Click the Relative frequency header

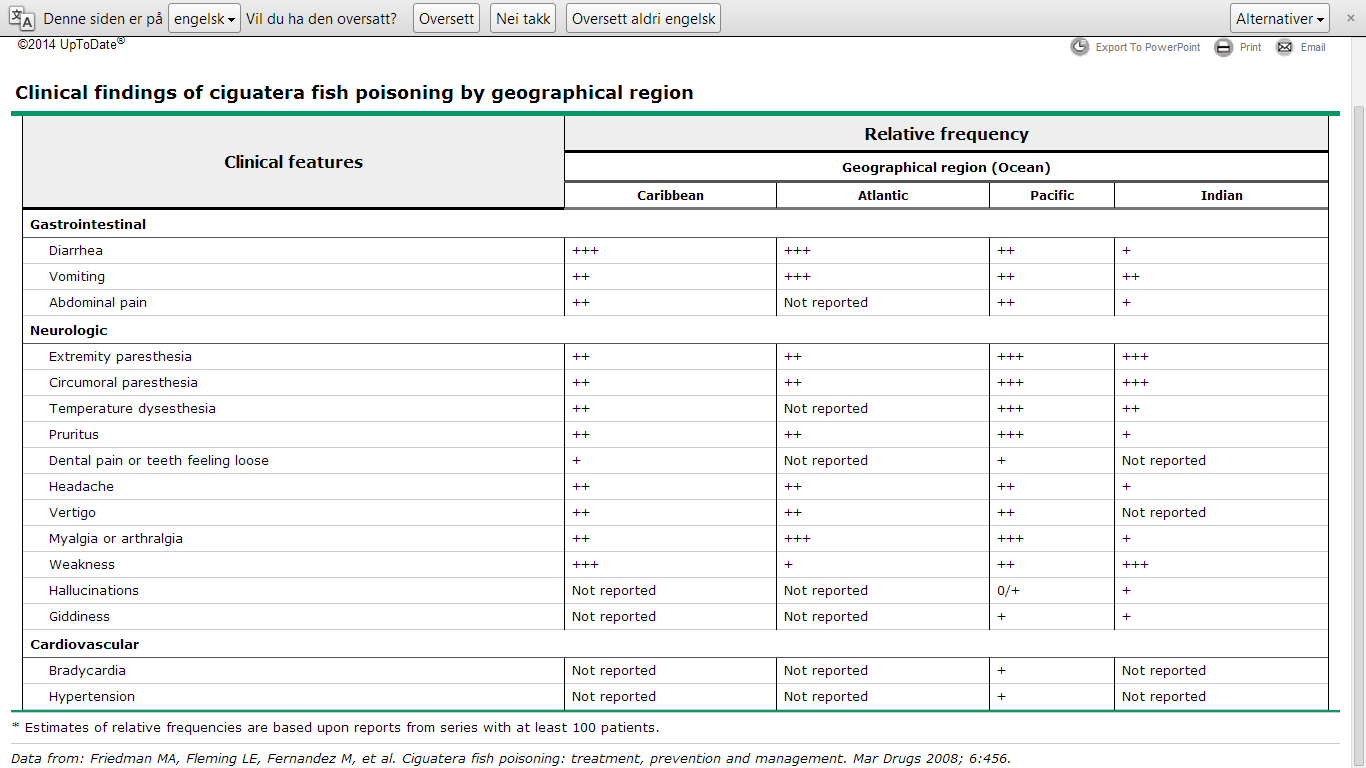point(946,134)
